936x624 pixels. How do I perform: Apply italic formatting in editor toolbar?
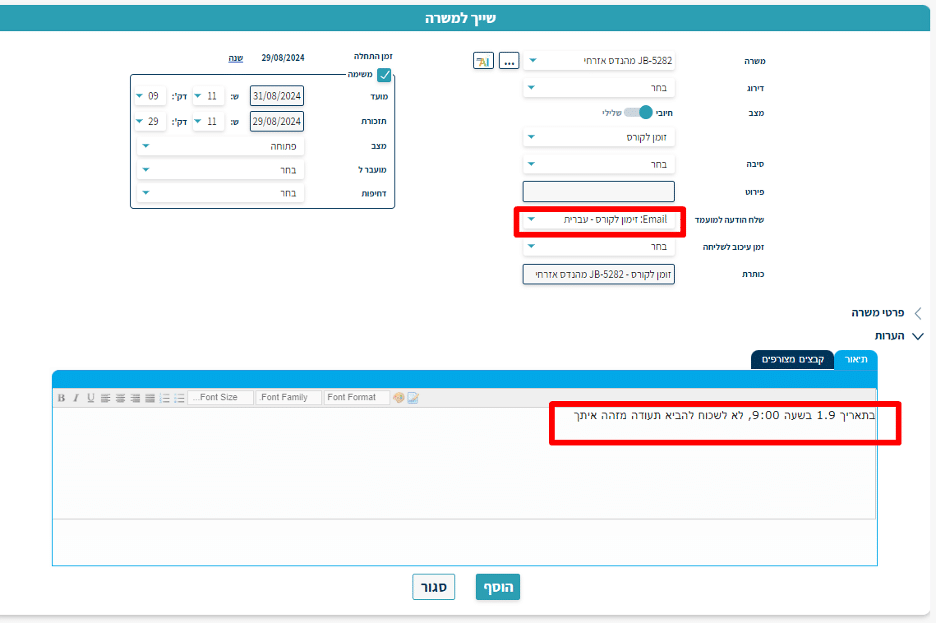click(75, 398)
